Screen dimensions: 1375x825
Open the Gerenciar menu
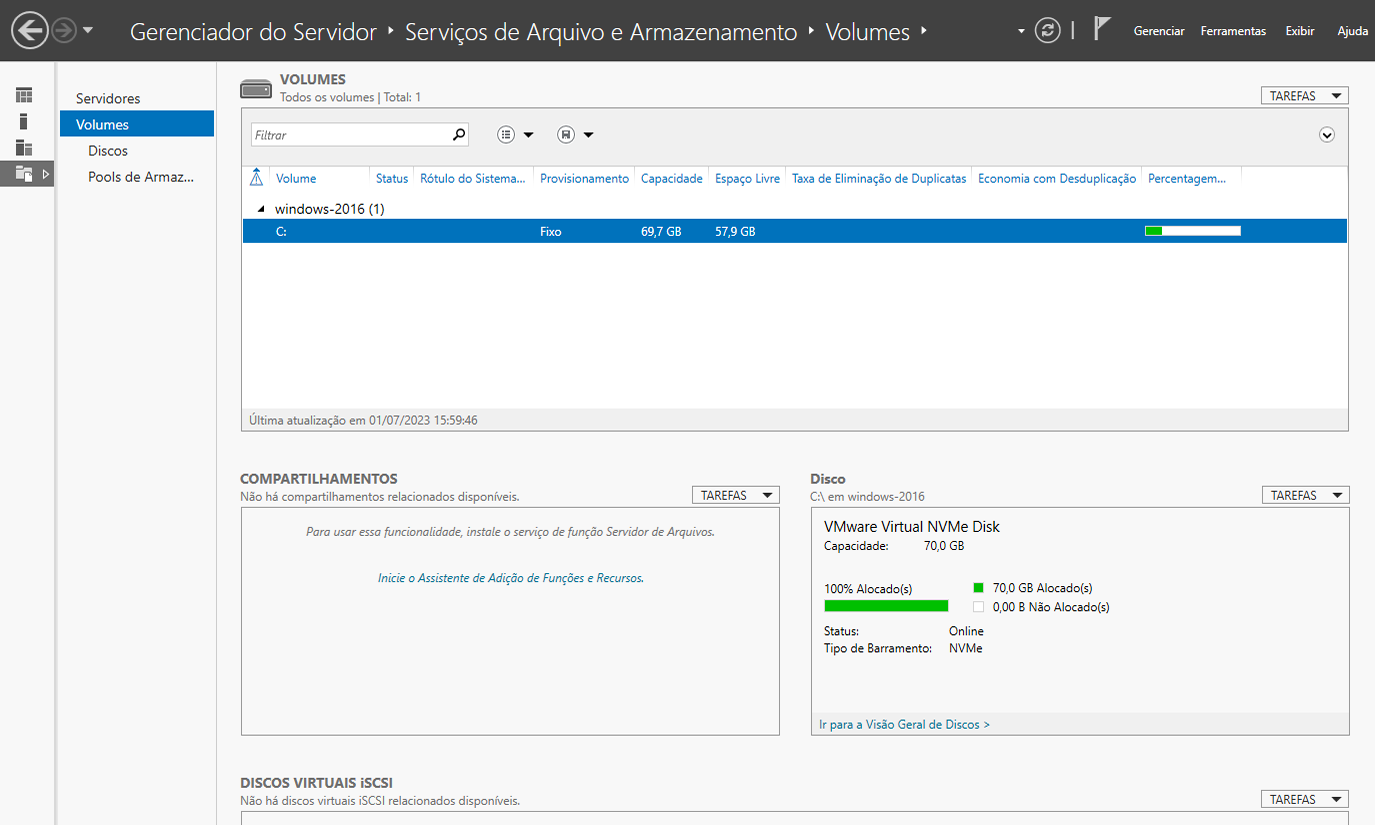coord(1158,31)
